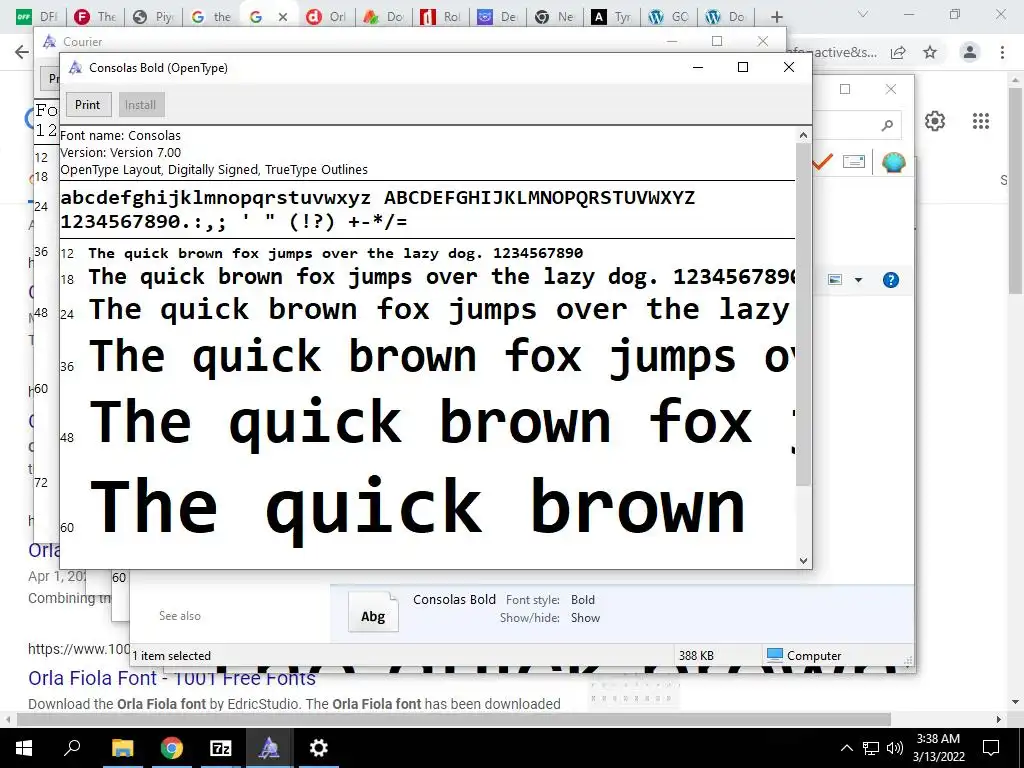Open the Chrome profile avatar
The height and width of the screenshot is (768, 1024).
pos(970,52)
